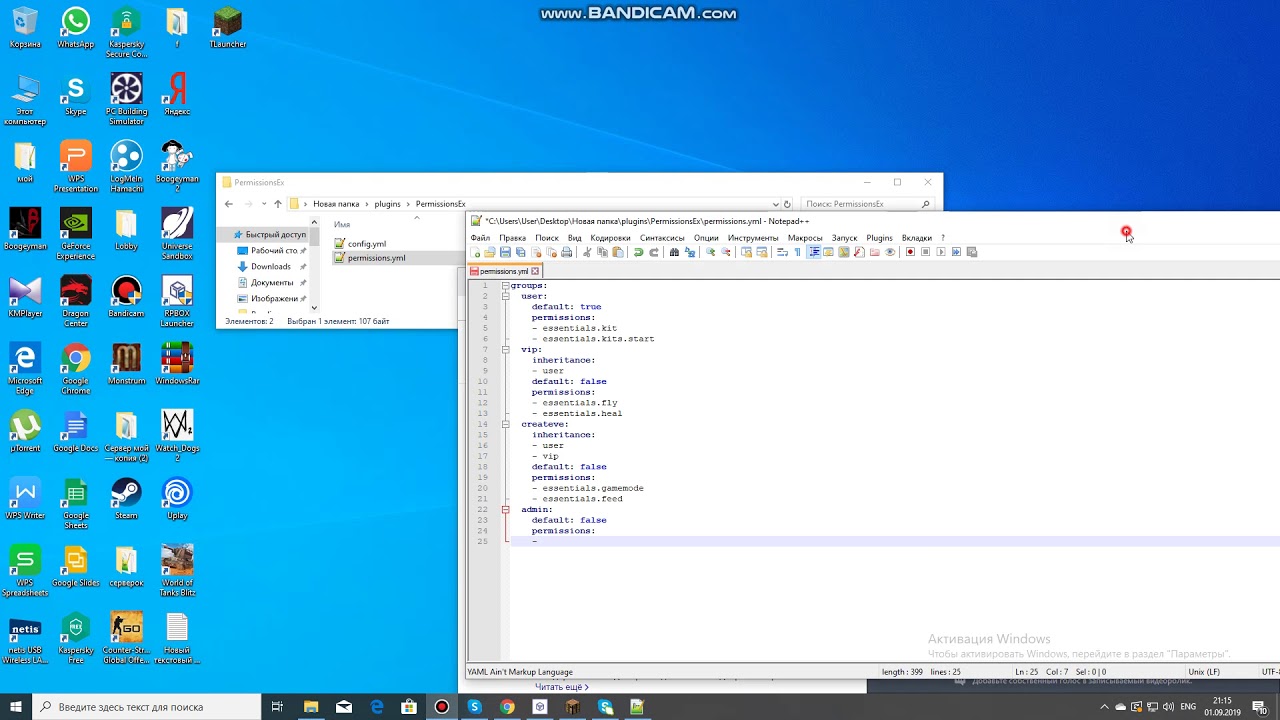
Task: Click the Stop recording macro icon
Action: [925, 252]
